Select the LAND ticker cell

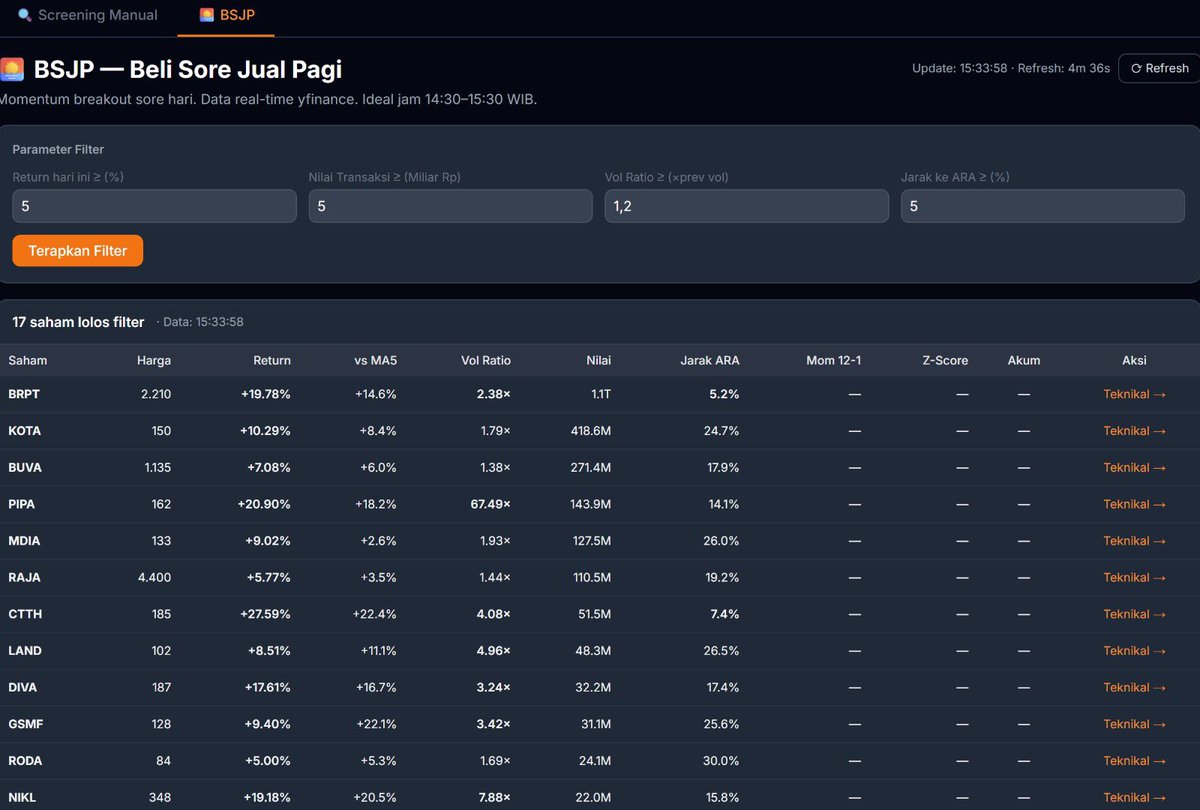tap(25, 651)
